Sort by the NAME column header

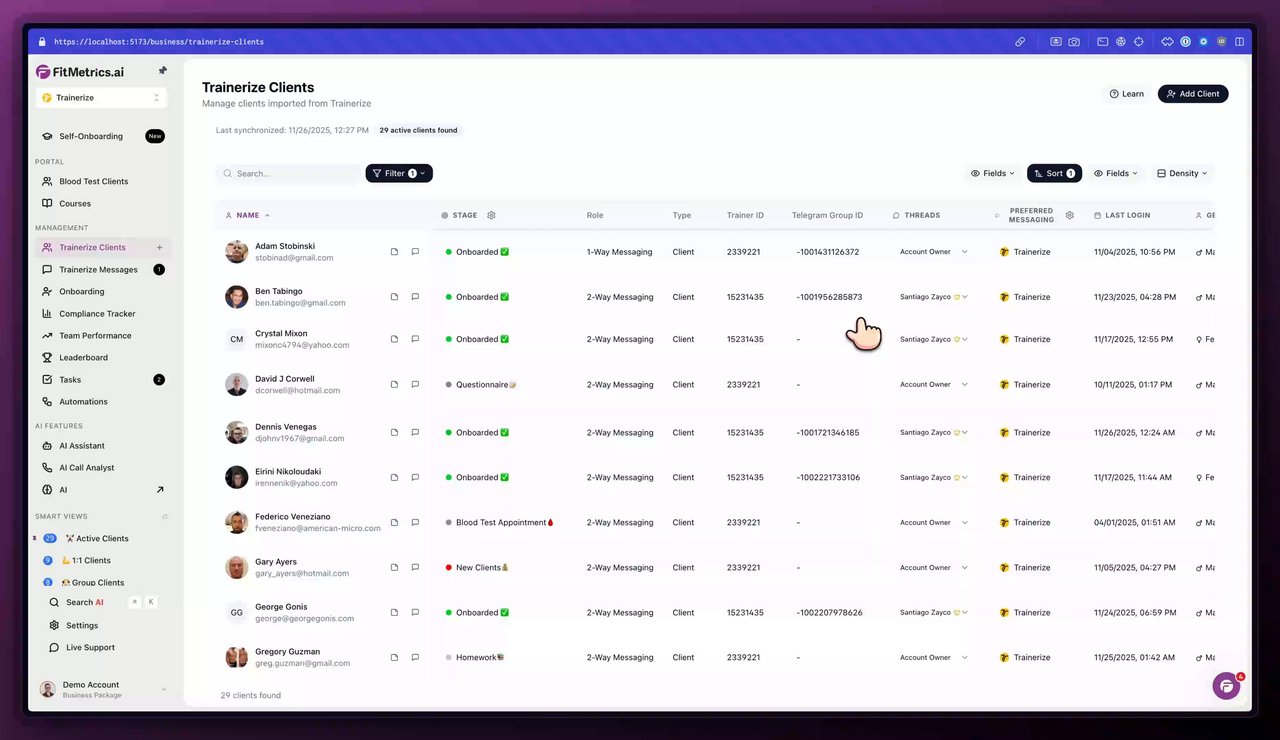click(248, 215)
